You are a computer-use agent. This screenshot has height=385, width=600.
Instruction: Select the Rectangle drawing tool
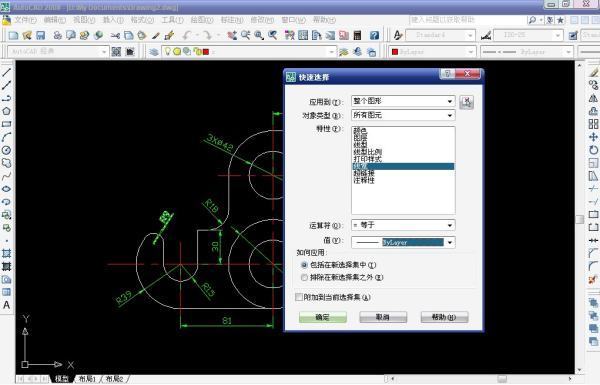(7, 124)
